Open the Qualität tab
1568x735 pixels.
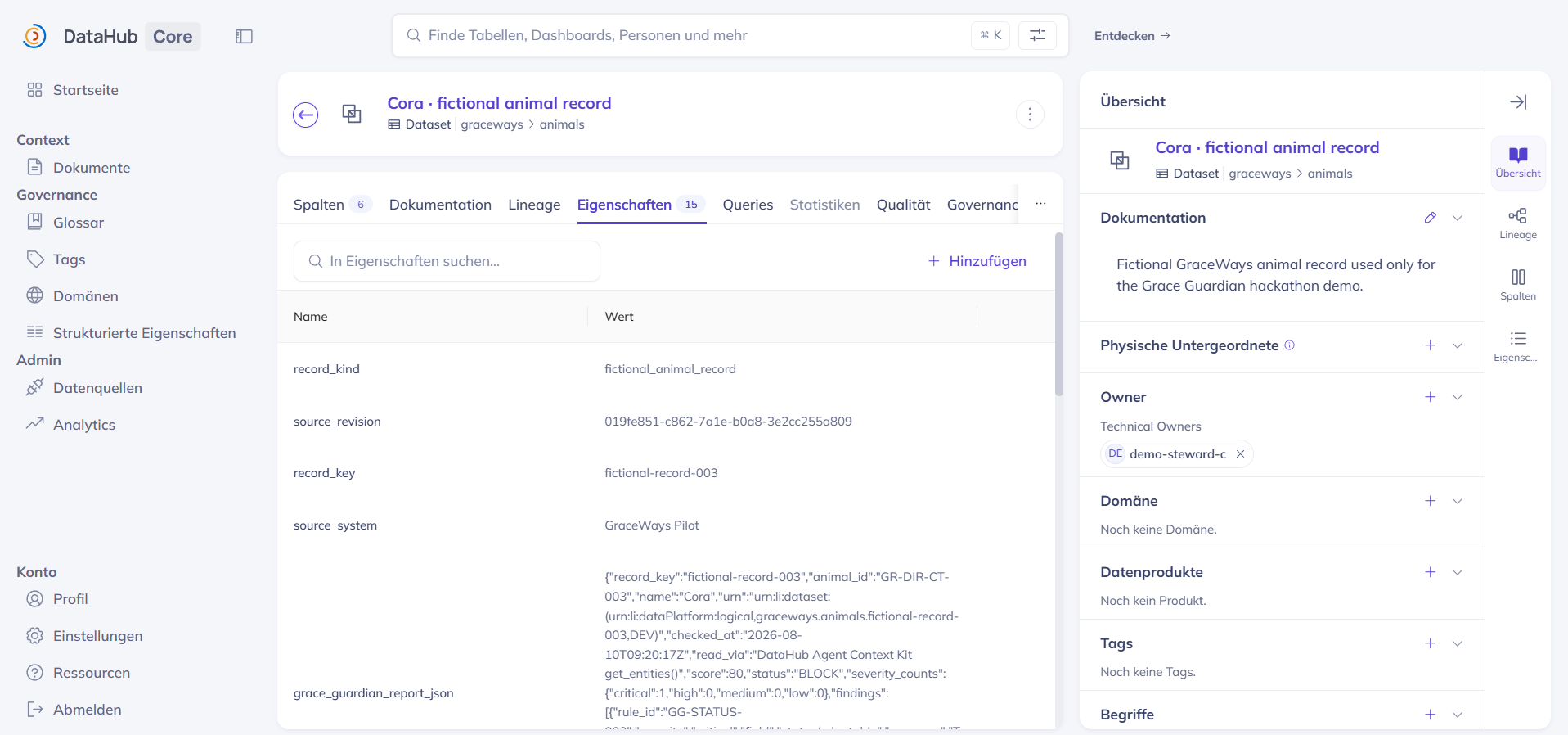[x=903, y=205]
